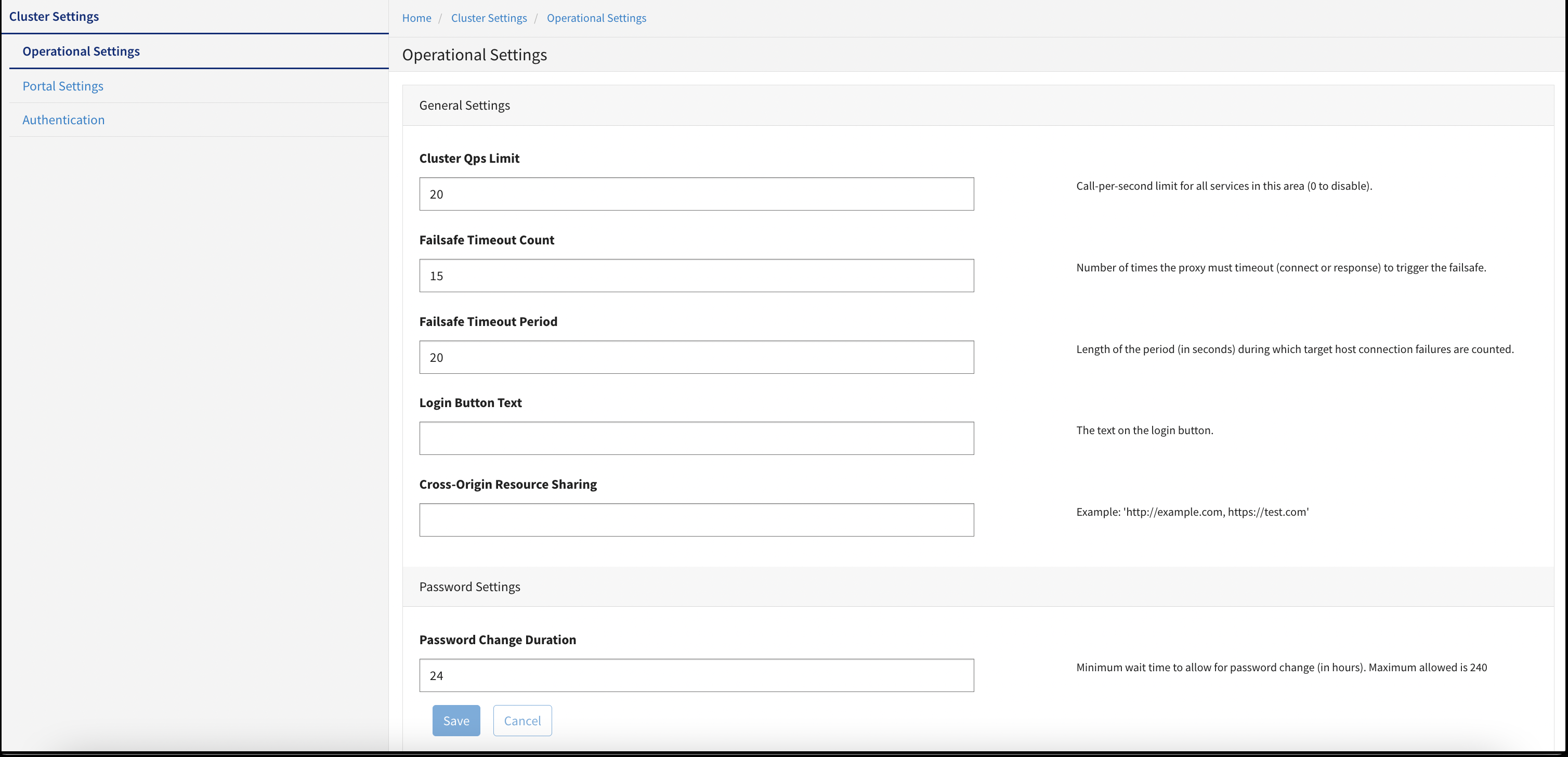Screen dimensions: 1568x757
Task: Click the Password Settings section header
Action: 469,586
